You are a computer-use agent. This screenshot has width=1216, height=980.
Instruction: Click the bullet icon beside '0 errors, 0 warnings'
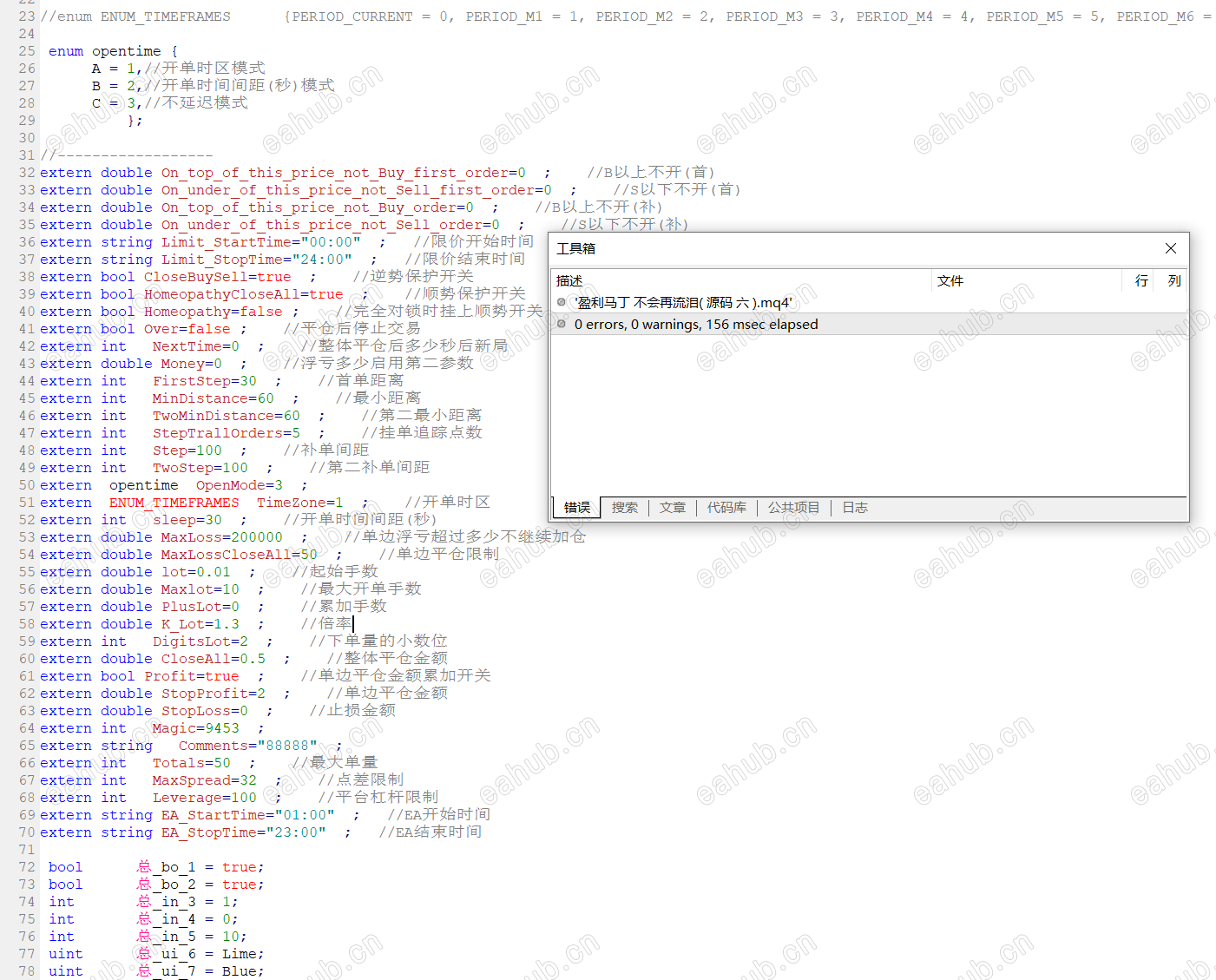562,324
